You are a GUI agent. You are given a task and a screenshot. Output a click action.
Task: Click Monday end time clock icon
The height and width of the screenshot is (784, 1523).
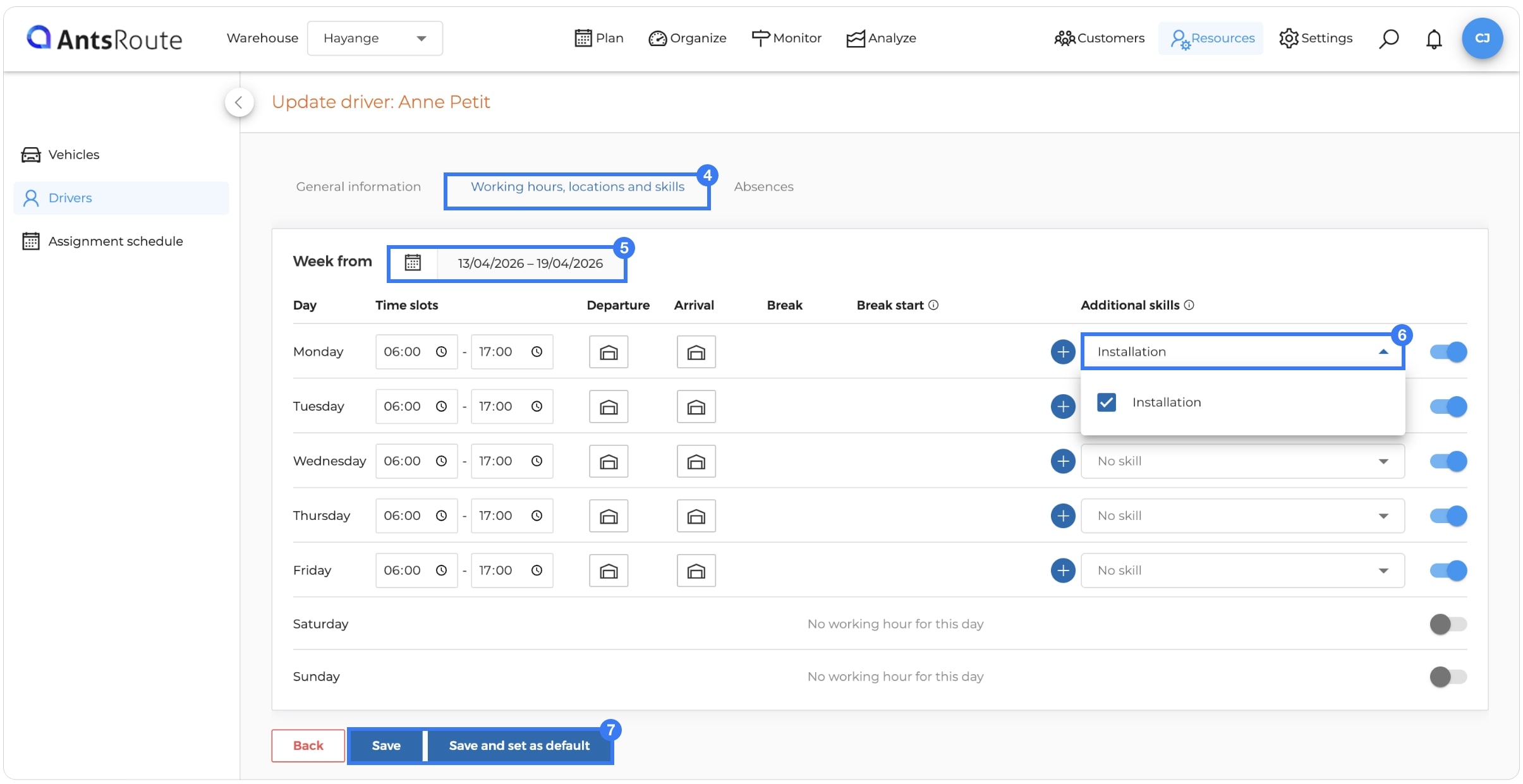pos(537,352)
